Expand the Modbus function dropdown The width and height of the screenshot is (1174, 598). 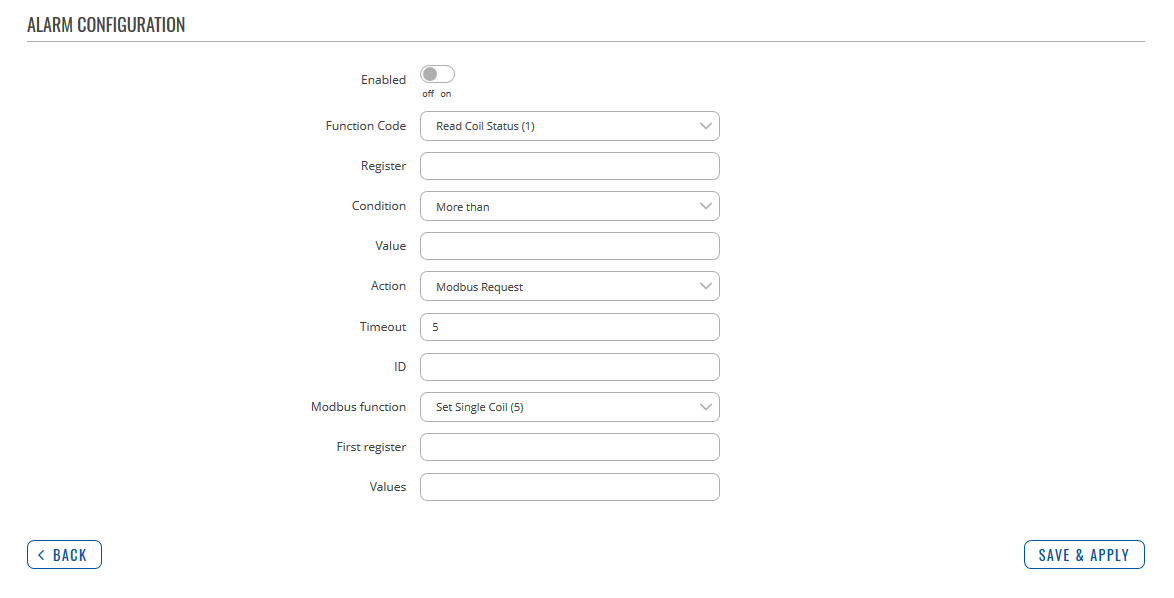(569, 407)
